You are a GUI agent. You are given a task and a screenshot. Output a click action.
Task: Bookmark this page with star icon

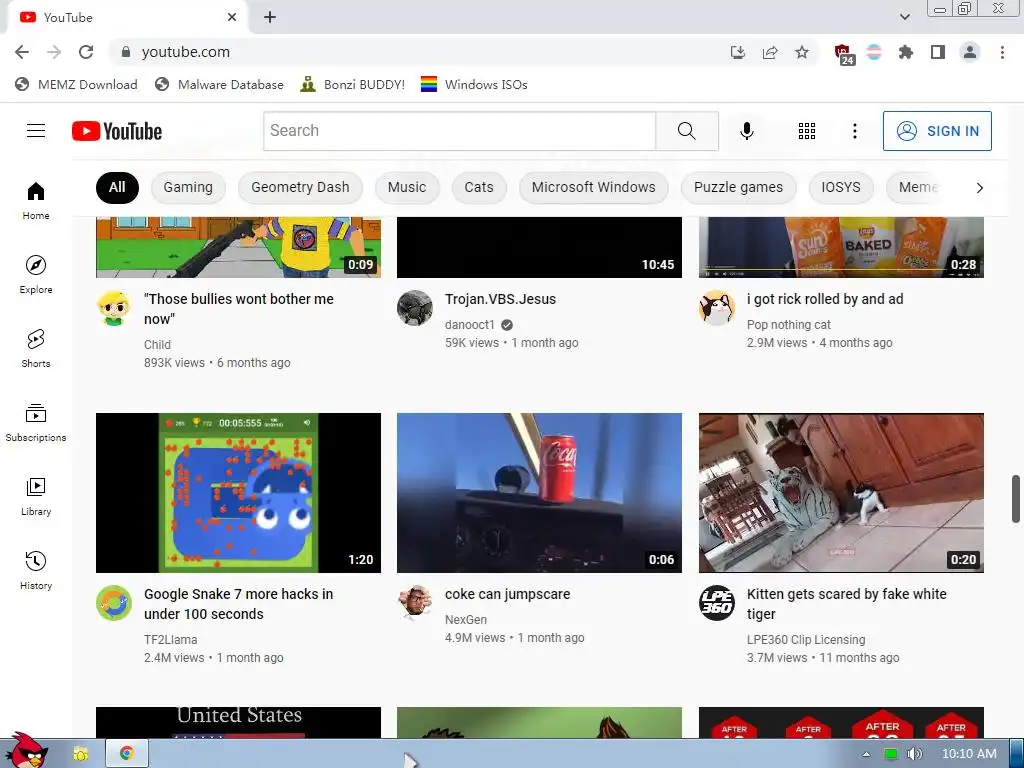(802, 52)
